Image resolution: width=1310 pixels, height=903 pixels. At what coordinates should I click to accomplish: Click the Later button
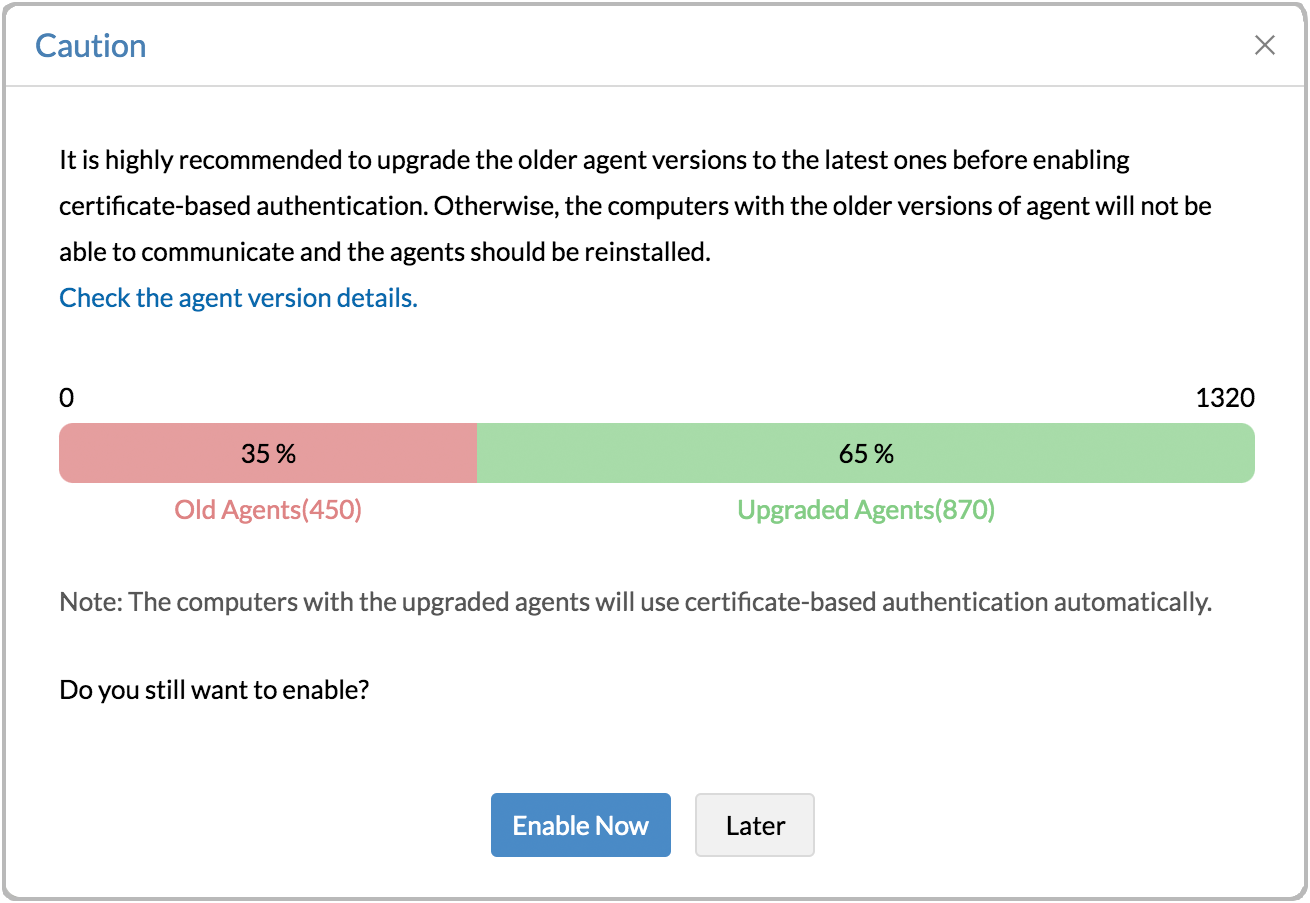[x=754, y=824]
